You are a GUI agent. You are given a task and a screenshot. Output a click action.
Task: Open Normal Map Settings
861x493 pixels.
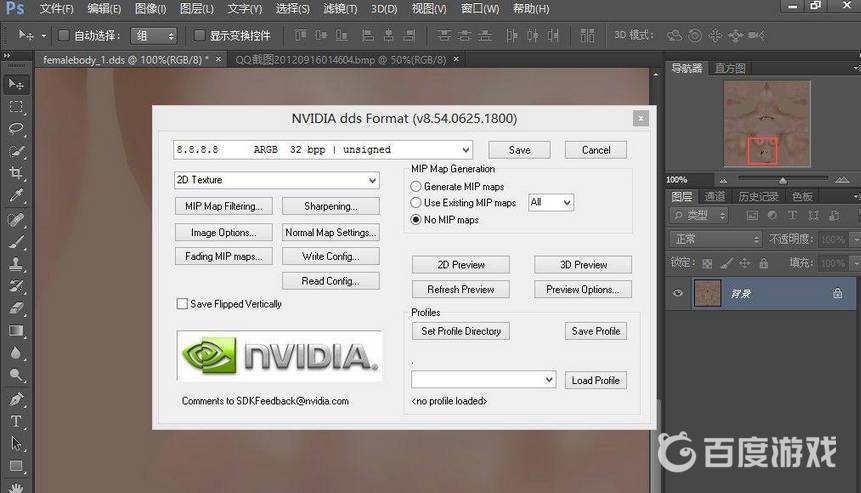(331, 233)
